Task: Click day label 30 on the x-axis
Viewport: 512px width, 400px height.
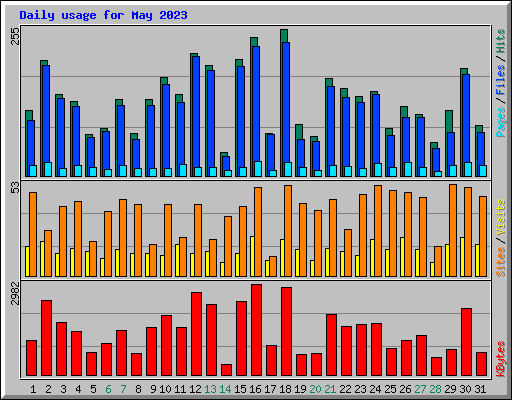Action: click(465, 389)
